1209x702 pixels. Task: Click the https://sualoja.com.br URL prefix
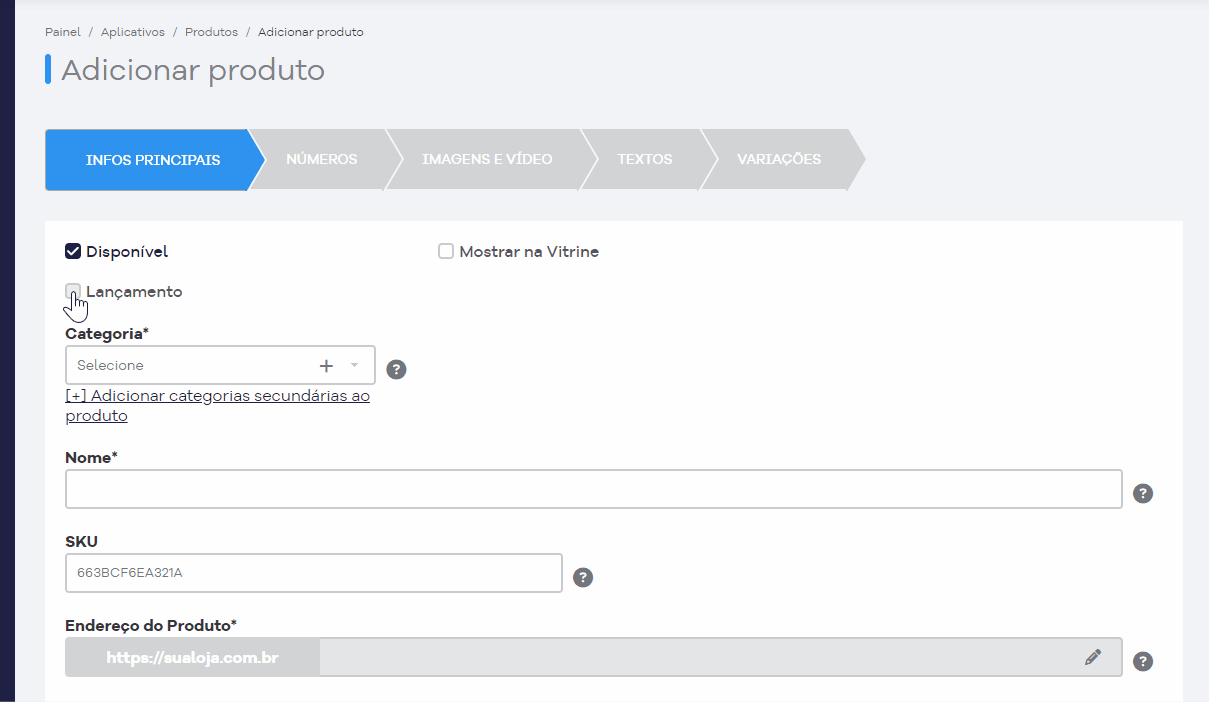[192, 657]
